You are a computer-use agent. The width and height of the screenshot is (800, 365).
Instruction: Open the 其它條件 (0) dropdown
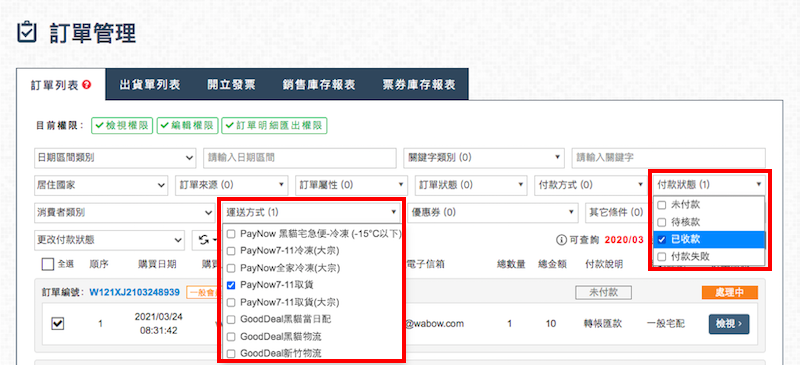pyautogui.click(x=617, y=212)
